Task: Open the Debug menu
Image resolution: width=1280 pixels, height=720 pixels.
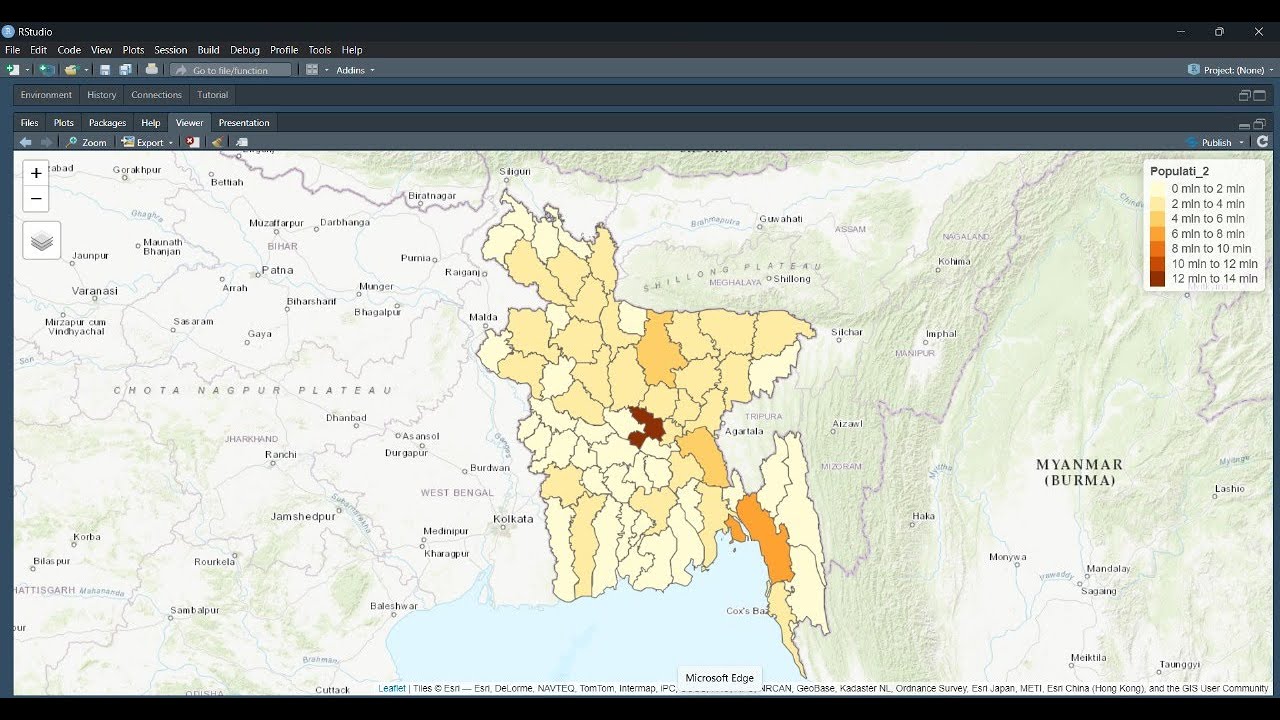Action: (245, 50)
